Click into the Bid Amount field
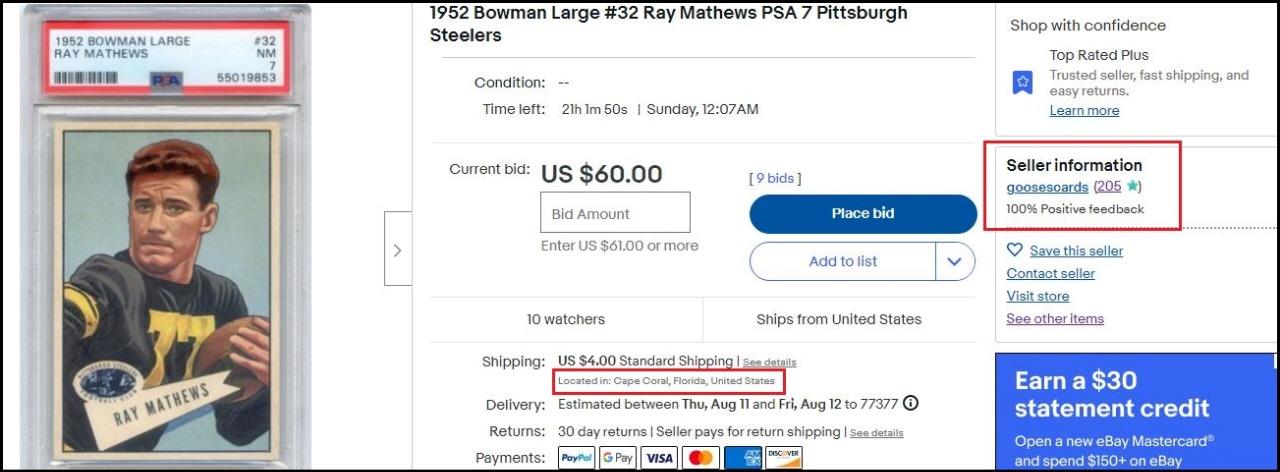This screenshot has width=1280, height=472. [x=615, y=213]
